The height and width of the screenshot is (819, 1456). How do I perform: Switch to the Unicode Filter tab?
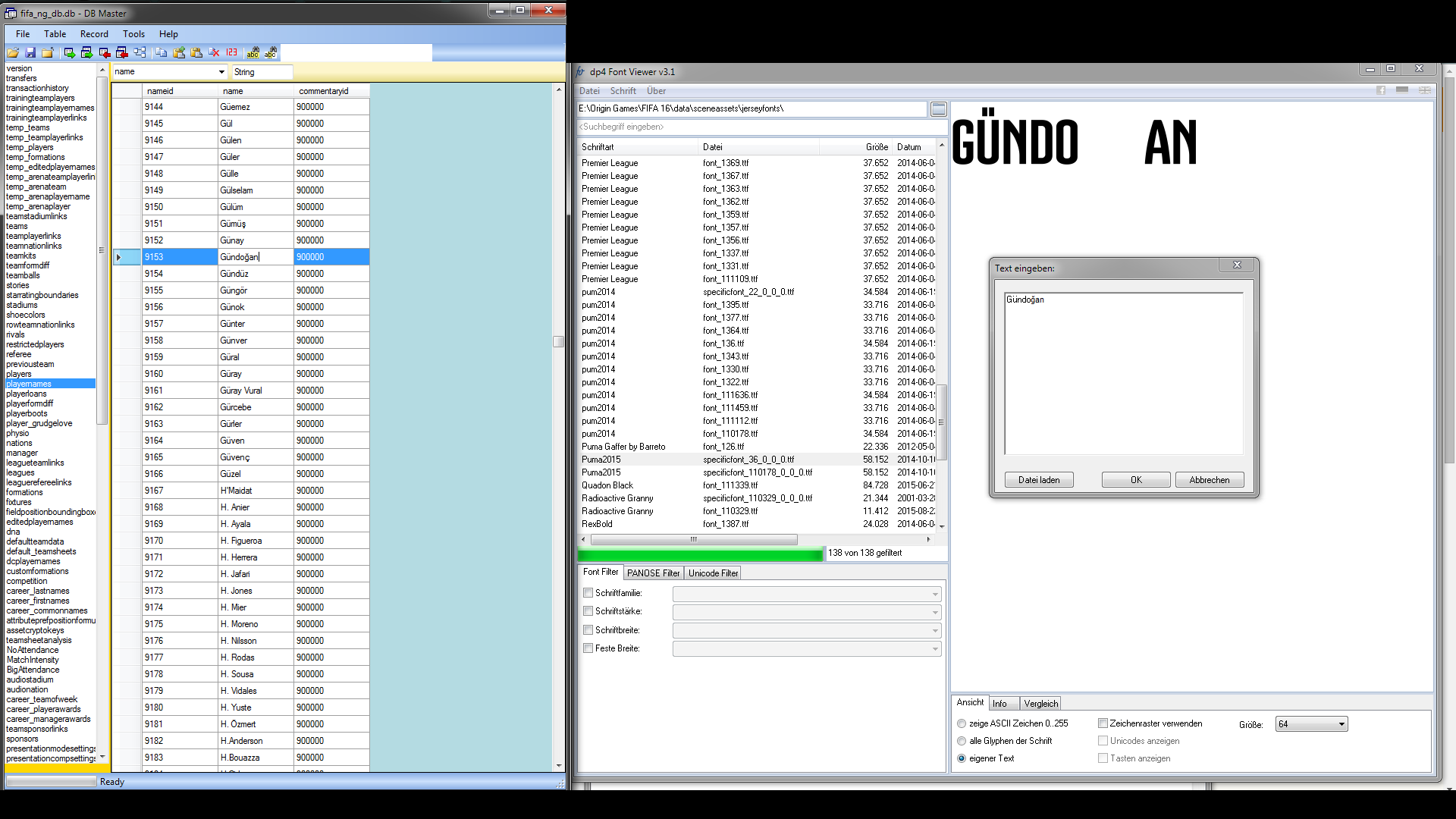click(x=713, y=573)
